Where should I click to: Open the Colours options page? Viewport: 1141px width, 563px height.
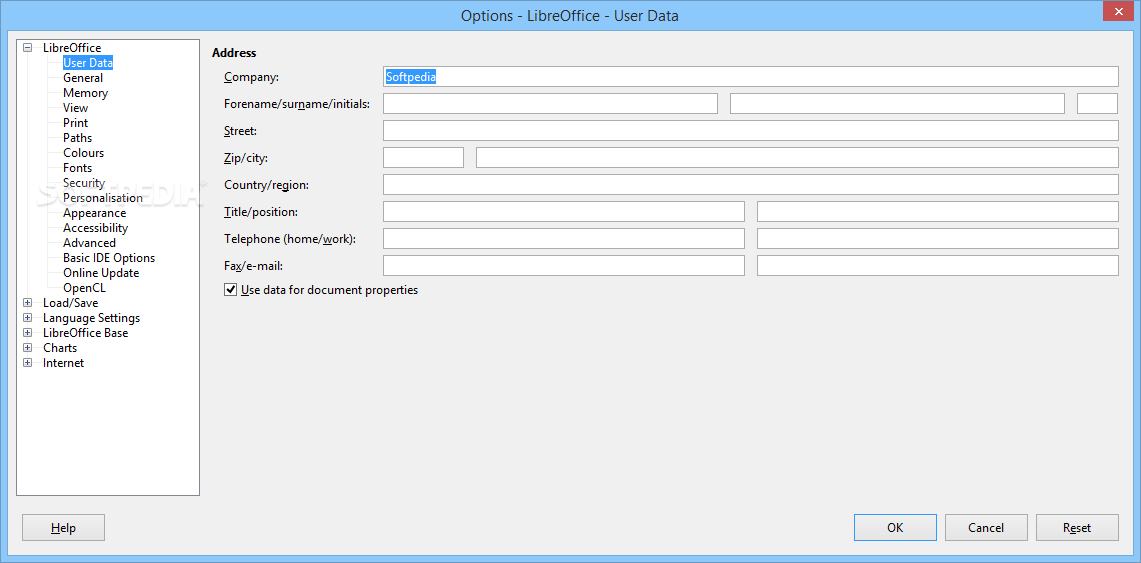(83, 153)
